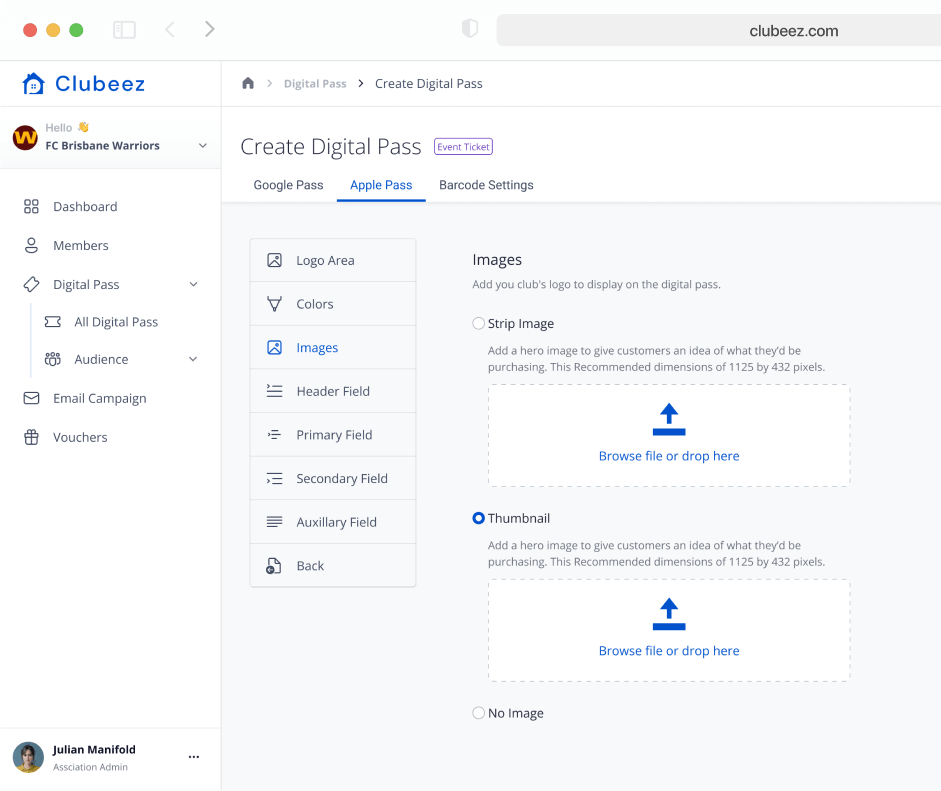The image size is (941, 791).
Task: Select the Thumbnail radio button
Action: click(478, 519)
